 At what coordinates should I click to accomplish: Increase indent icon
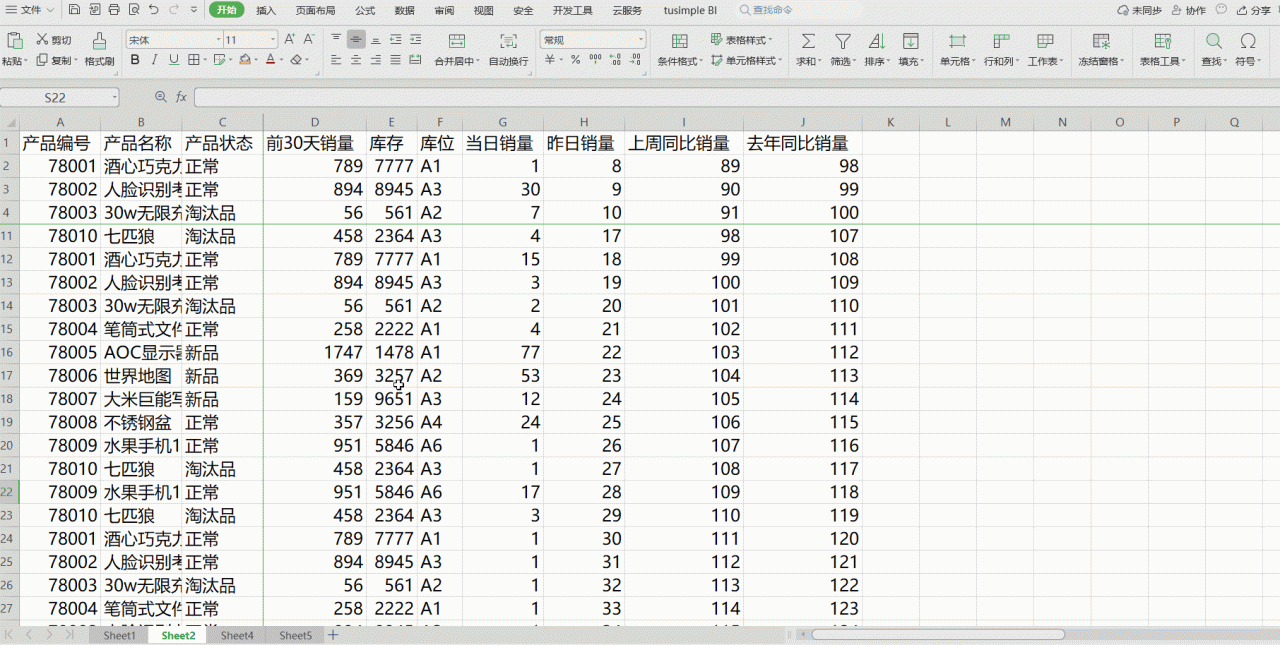pos(416,40)
